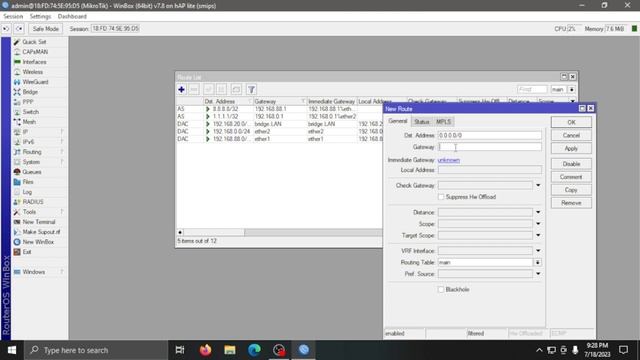Switch to General tab in New Route
The image size is (640, 360).
[398, 121]
